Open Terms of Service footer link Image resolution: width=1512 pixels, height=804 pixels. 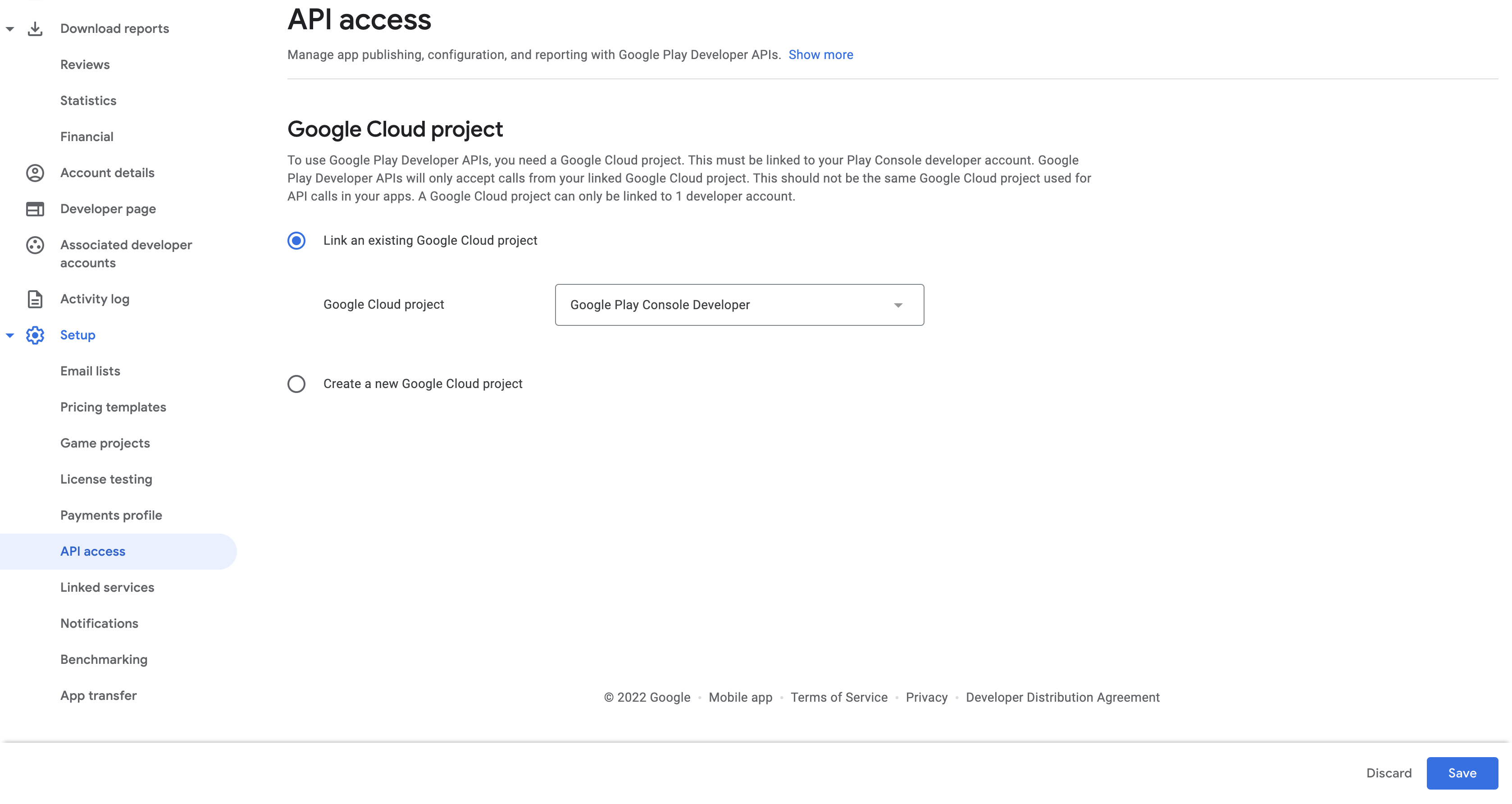pyautogui.click(x=838, y=697)
